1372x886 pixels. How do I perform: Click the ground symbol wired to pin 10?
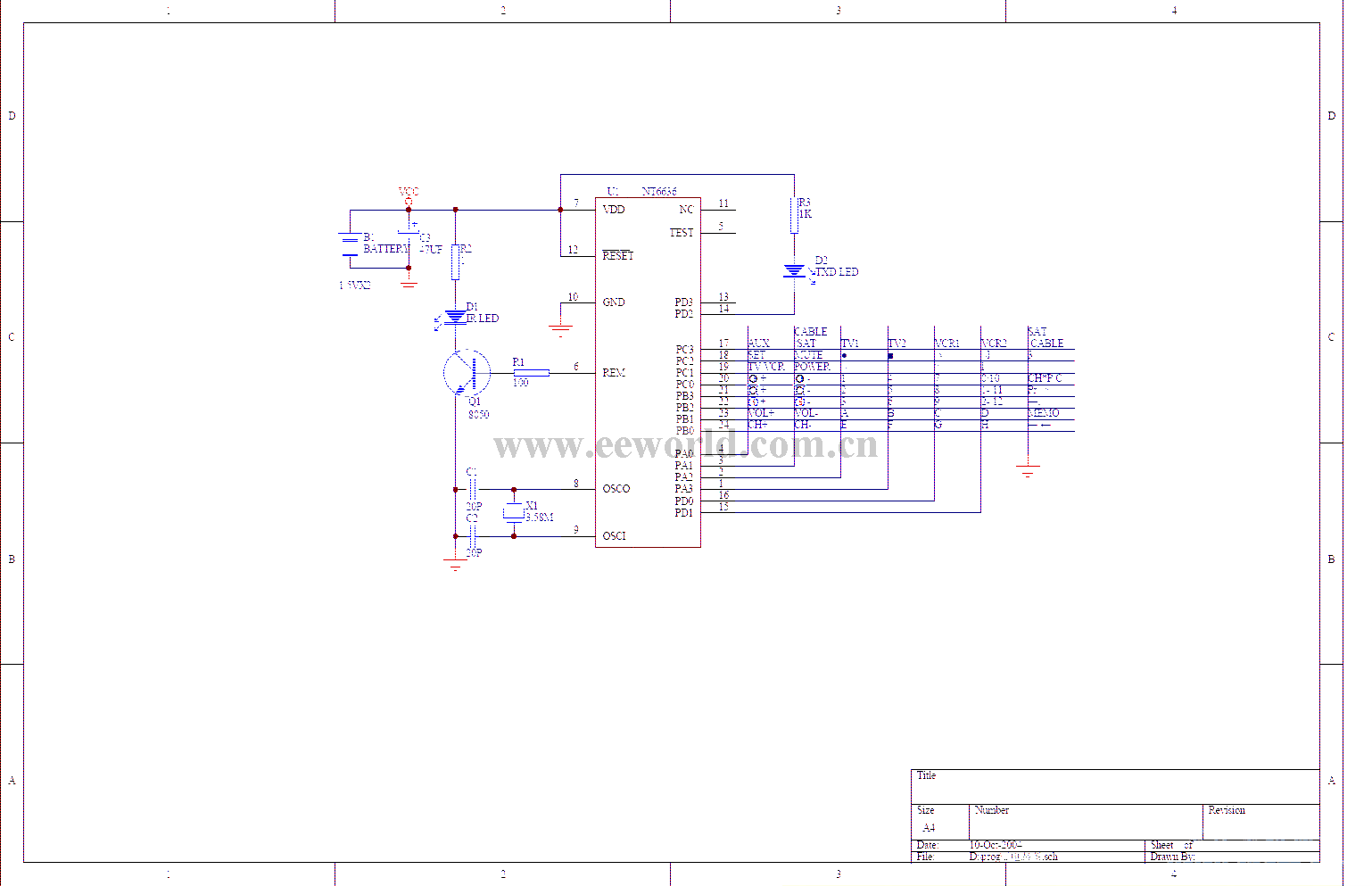point(560,330)
